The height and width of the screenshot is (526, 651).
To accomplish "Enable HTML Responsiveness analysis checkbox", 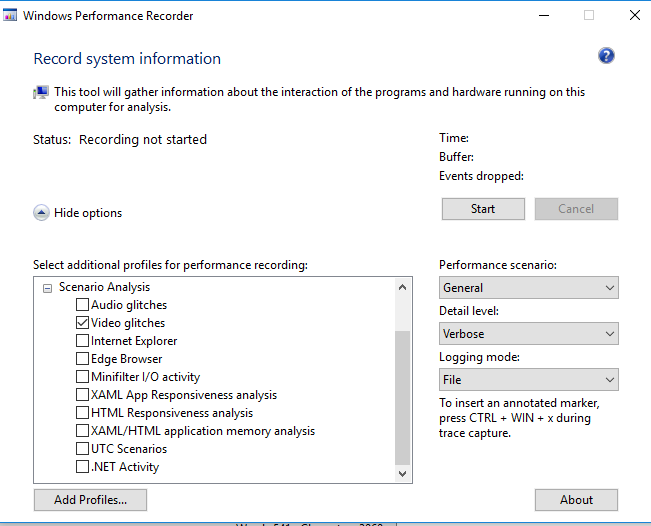I will click(x=82, y=413).
